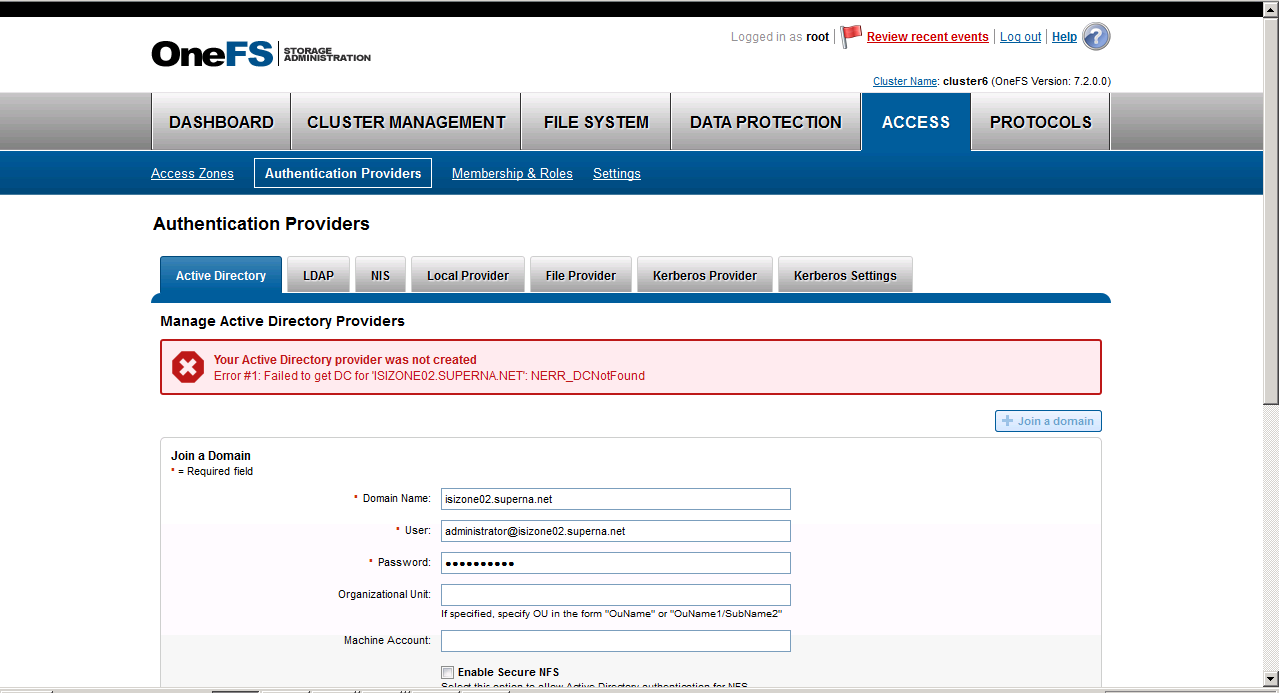The height and width of the screenshot is (693, 1279).
Task: Go to Access Zones submenu
Action: (x=192, y=173)
